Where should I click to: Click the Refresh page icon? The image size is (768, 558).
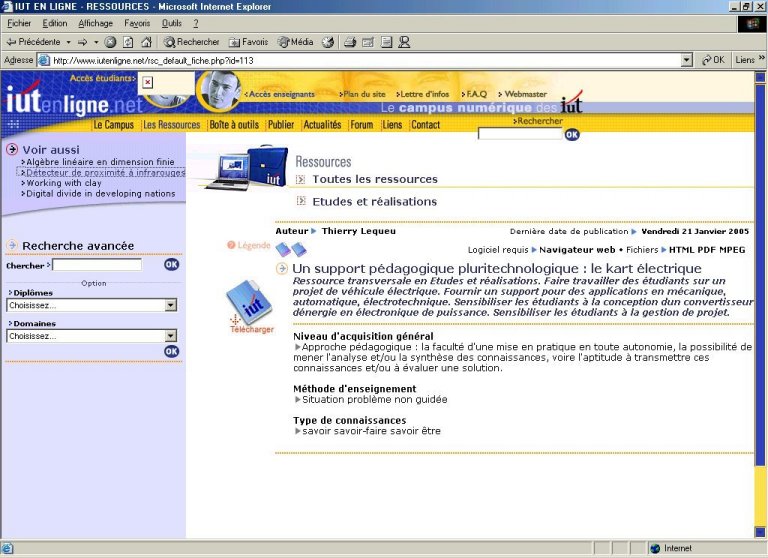128,42
